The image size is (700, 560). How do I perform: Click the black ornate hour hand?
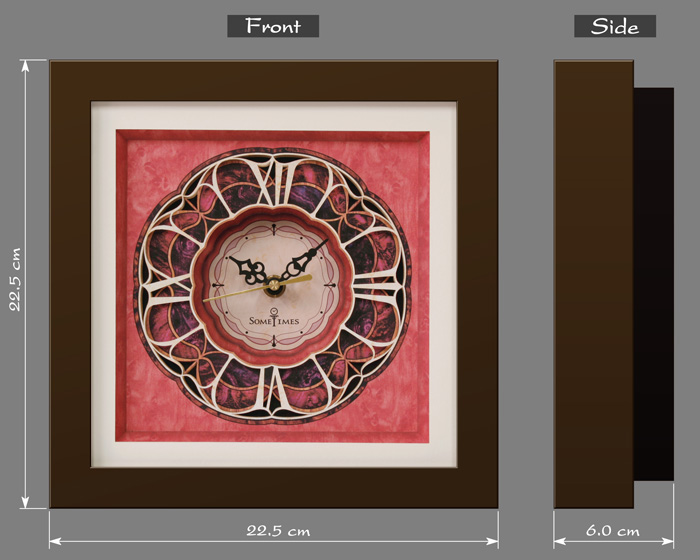(250, 271)
